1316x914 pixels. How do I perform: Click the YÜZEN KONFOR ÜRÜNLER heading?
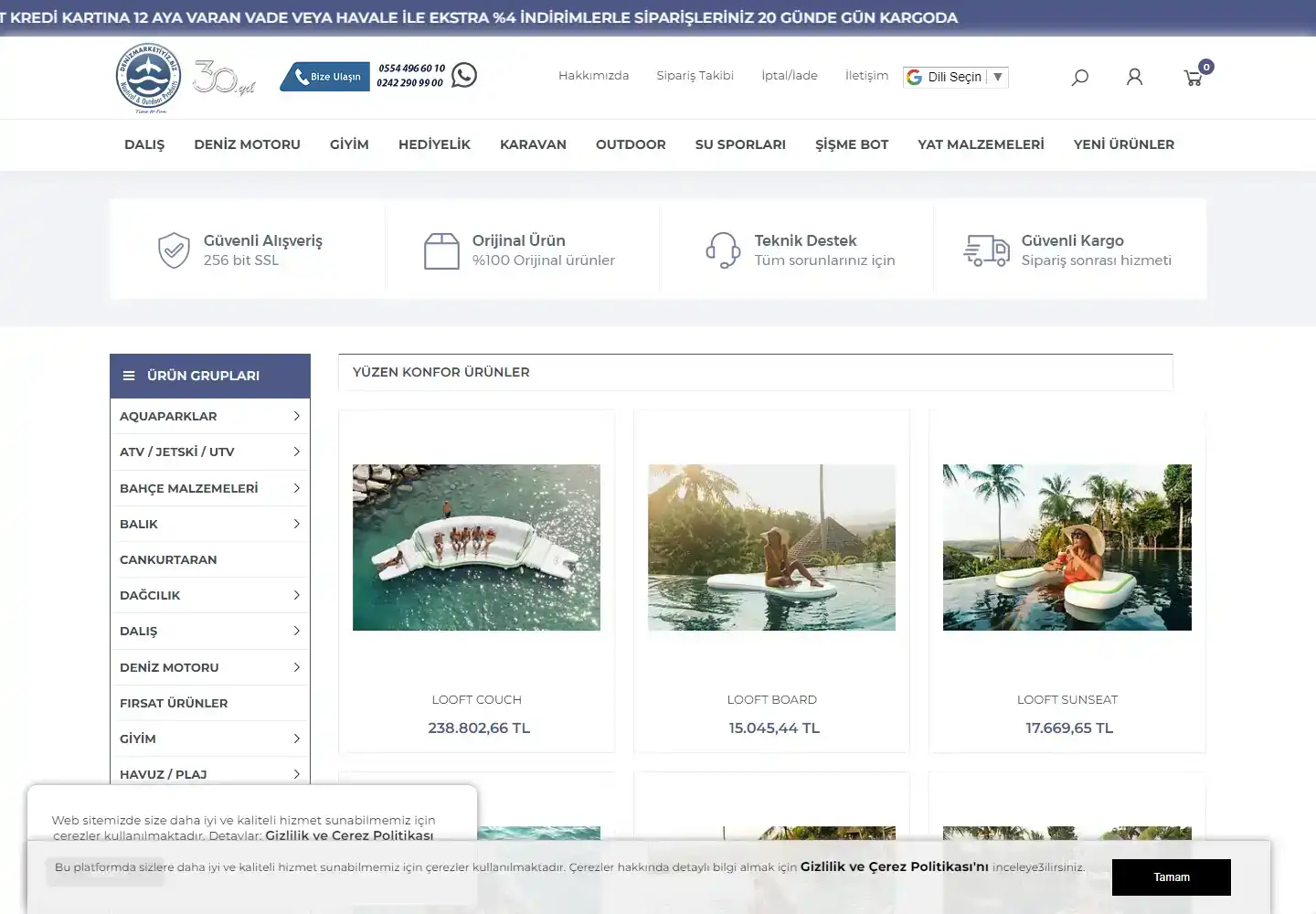click(441, 372)
